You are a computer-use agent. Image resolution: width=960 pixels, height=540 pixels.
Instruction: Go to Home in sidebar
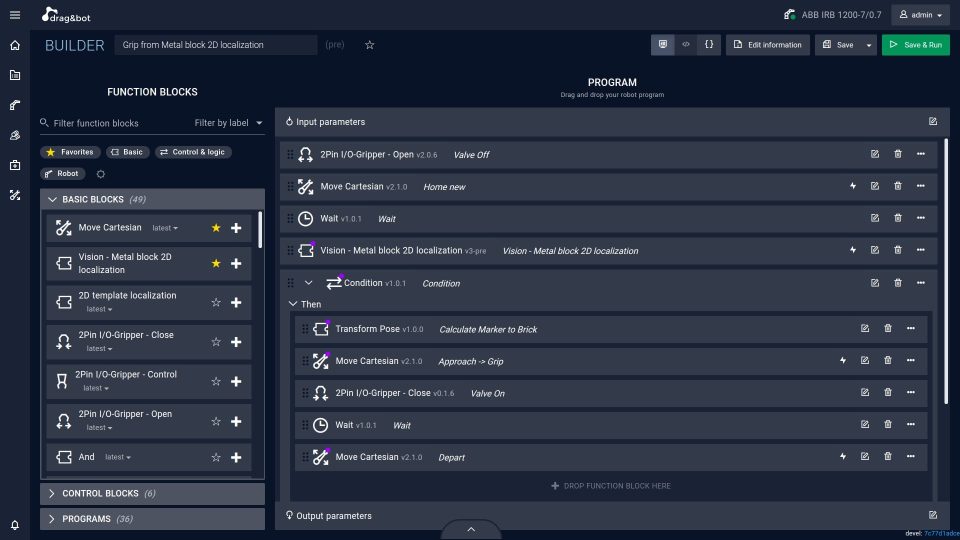[x=15, y=45]
